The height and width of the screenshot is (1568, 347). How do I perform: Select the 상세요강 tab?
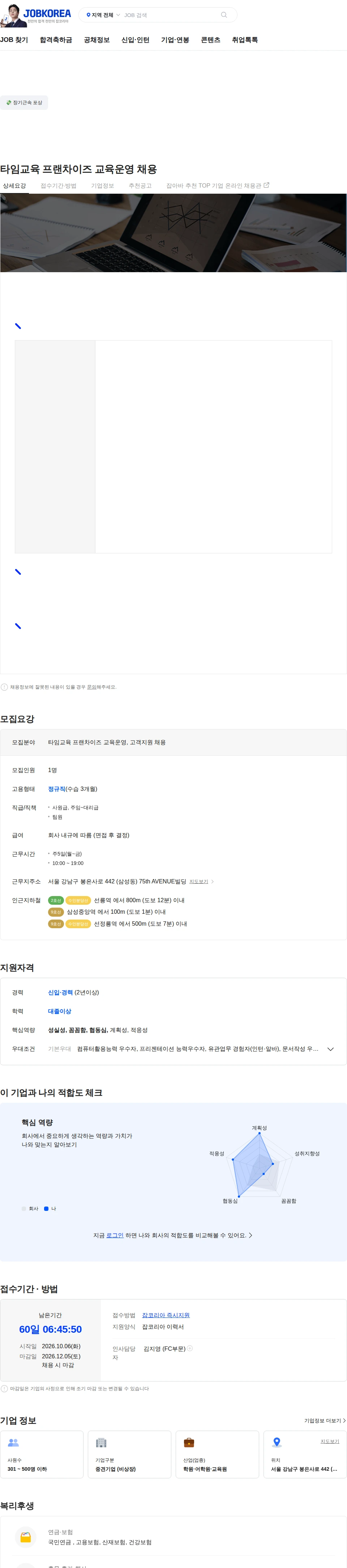click(14, 186)
